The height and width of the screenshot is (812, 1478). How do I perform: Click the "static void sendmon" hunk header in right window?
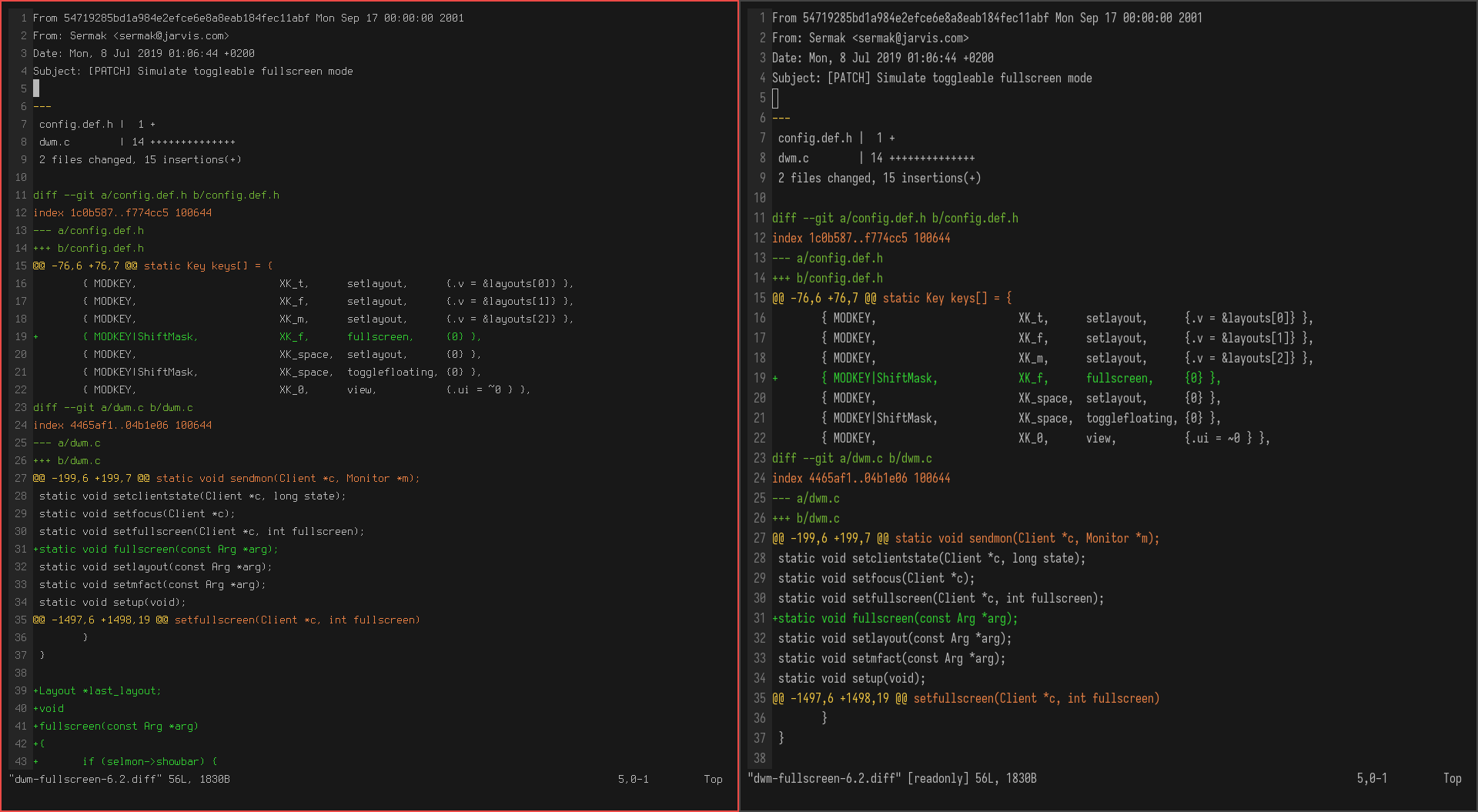coord(966,538)
